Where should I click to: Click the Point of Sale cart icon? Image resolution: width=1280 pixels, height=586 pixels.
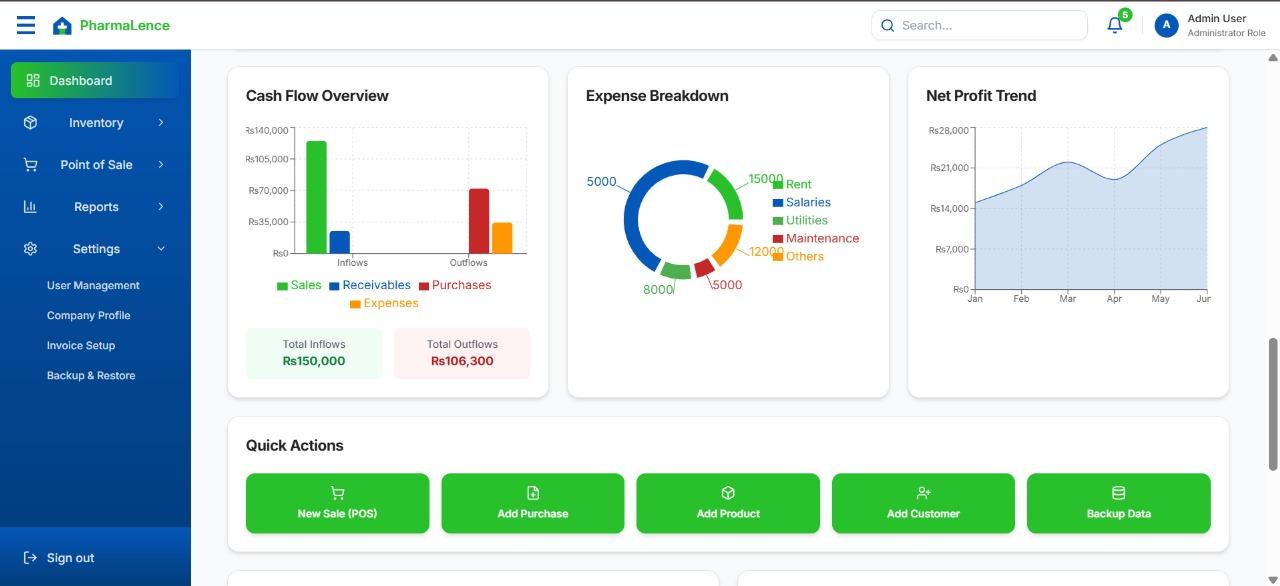point(31,165)
